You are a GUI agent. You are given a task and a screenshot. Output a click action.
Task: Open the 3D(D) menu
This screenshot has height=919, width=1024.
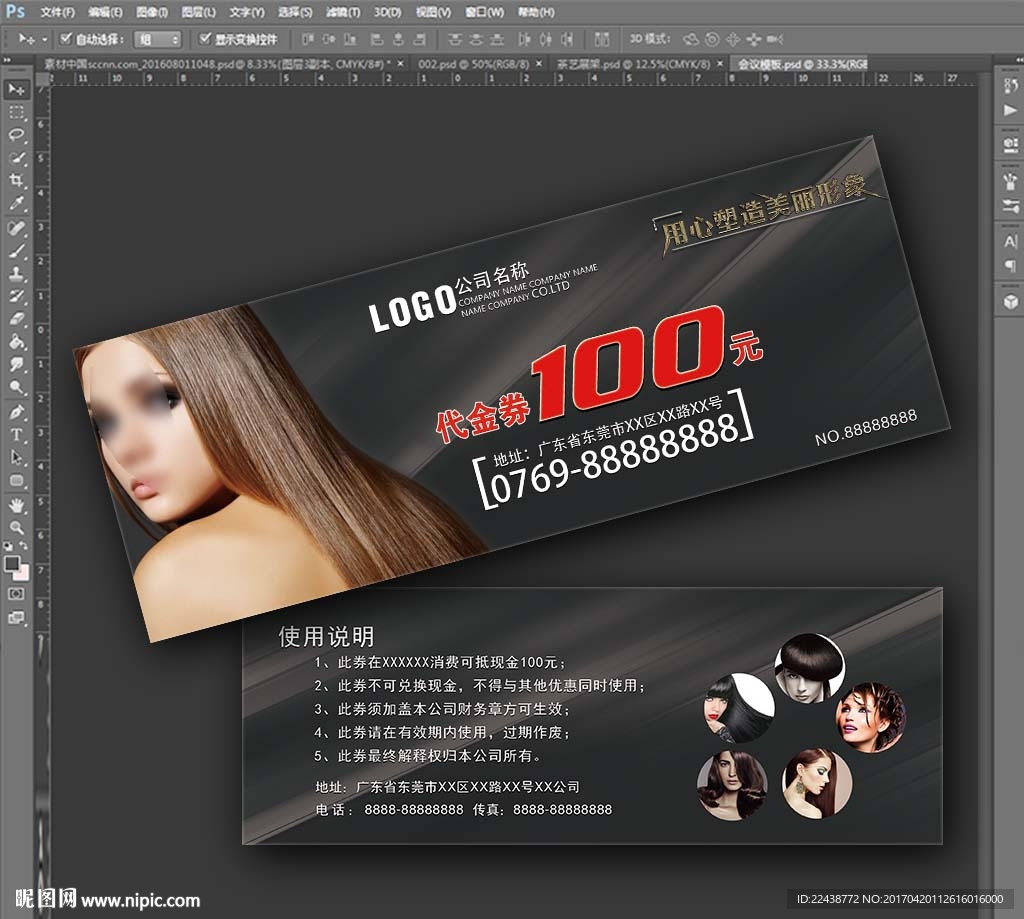pyautogui.click(x=388, y=12)
